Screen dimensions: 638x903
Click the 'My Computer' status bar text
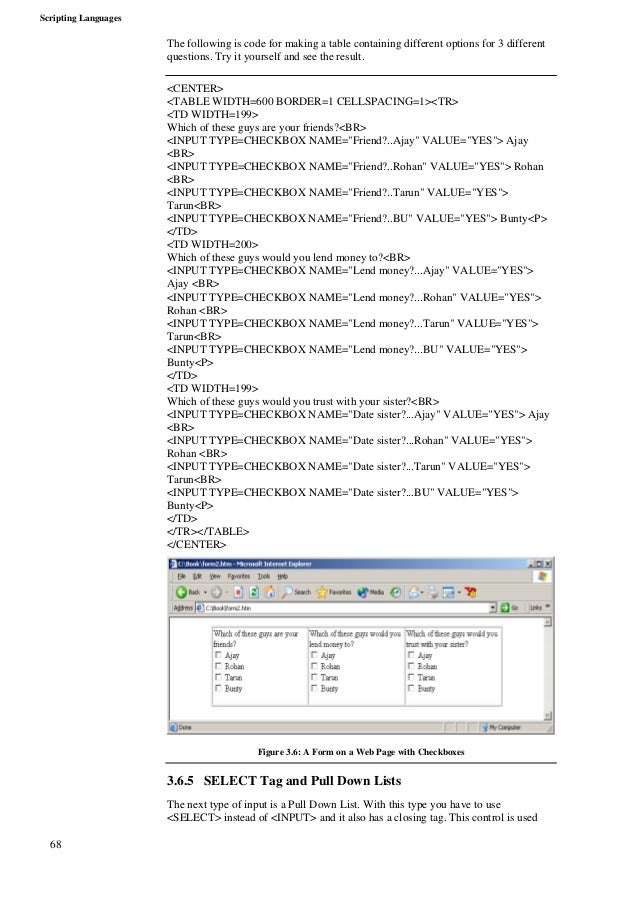[x=504, y=727]
